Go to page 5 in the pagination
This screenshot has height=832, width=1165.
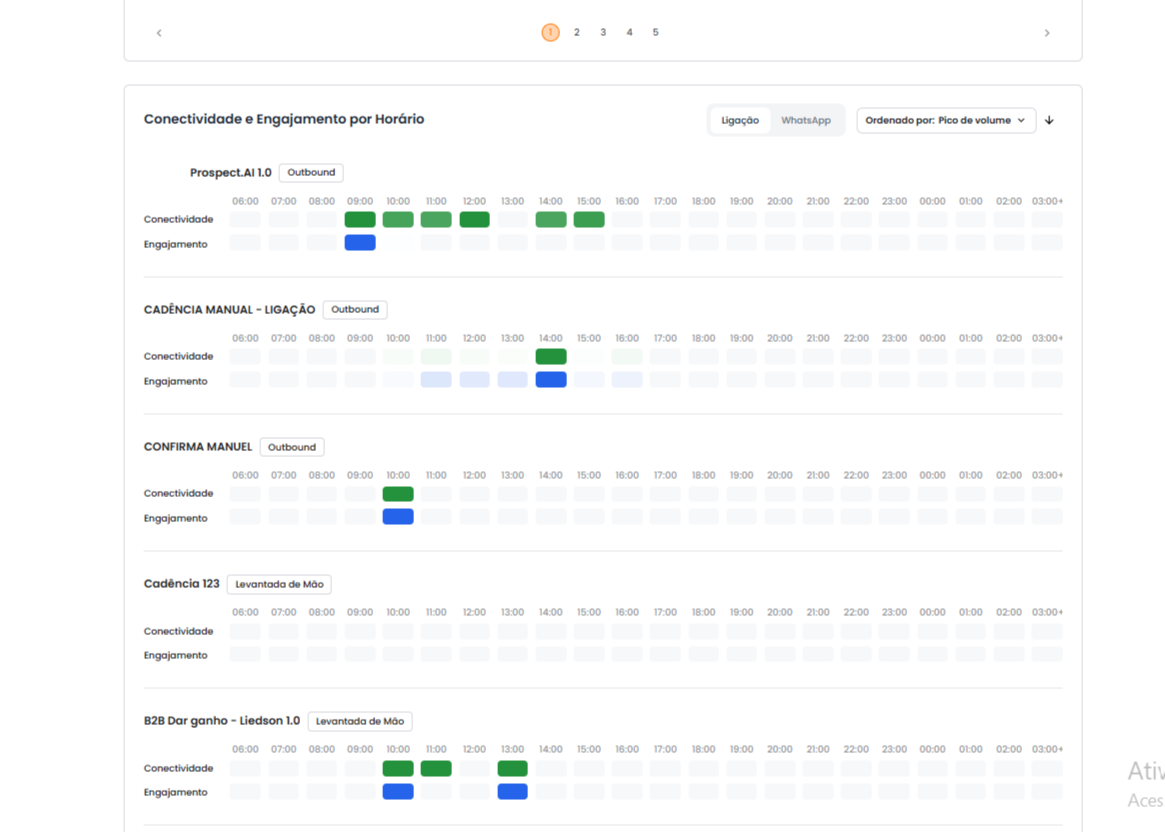pyautogui.click(x=655, y=33)
